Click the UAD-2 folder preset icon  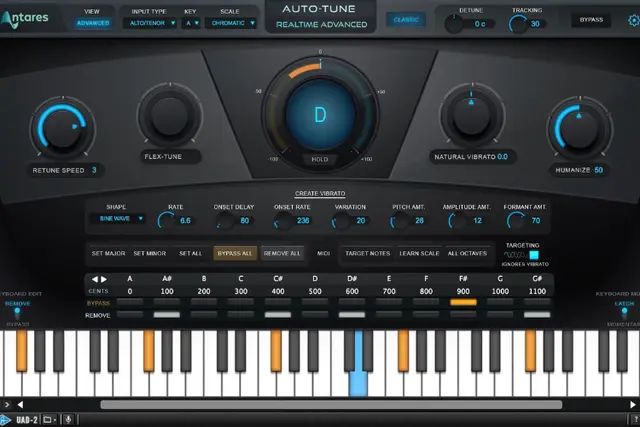click(x=48, y=420)
